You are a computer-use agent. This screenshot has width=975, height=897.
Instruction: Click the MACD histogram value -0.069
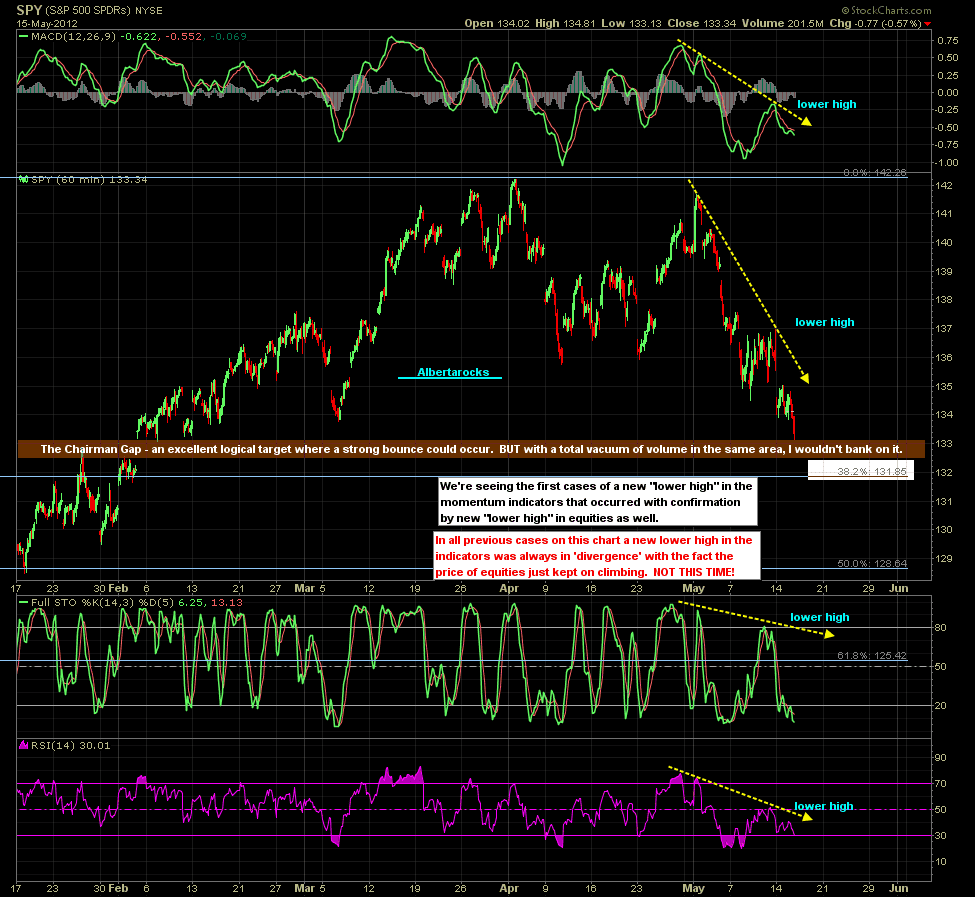tap(228, 37)
